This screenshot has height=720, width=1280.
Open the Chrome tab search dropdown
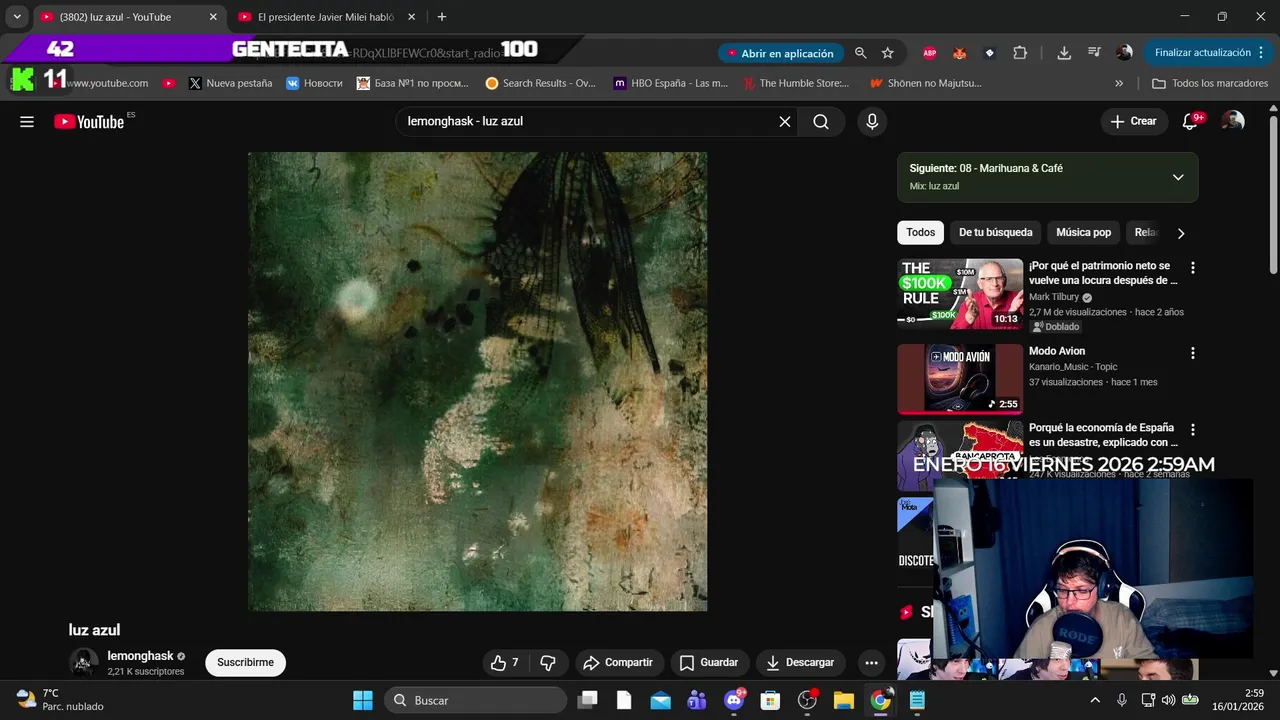click(17, 17)
